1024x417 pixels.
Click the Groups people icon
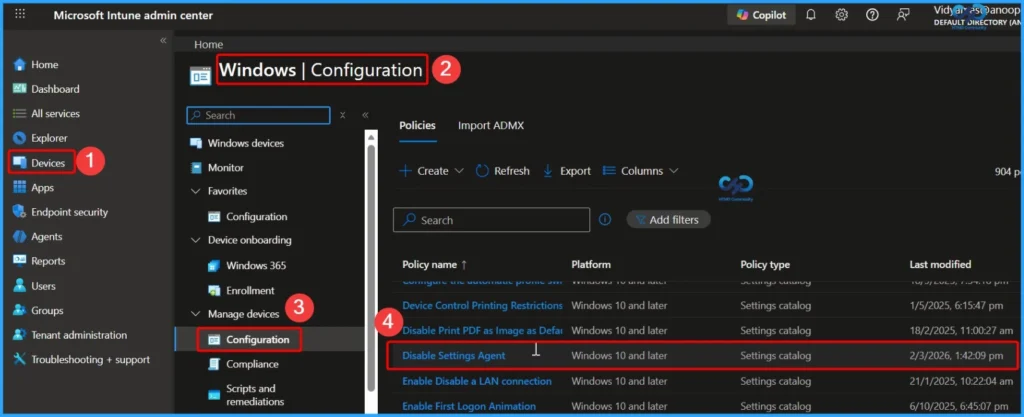tap(20, 311)
